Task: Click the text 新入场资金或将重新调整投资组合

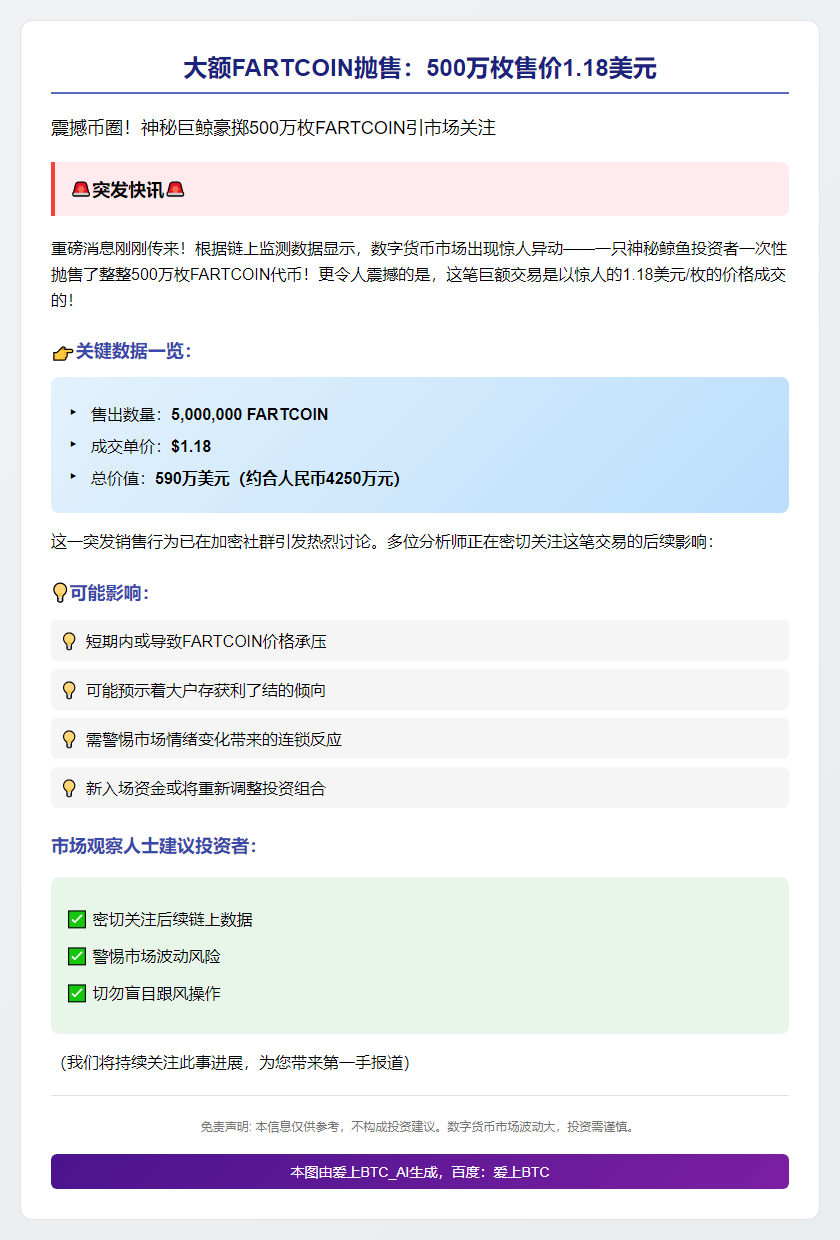Action: click(x=206, y=788)
